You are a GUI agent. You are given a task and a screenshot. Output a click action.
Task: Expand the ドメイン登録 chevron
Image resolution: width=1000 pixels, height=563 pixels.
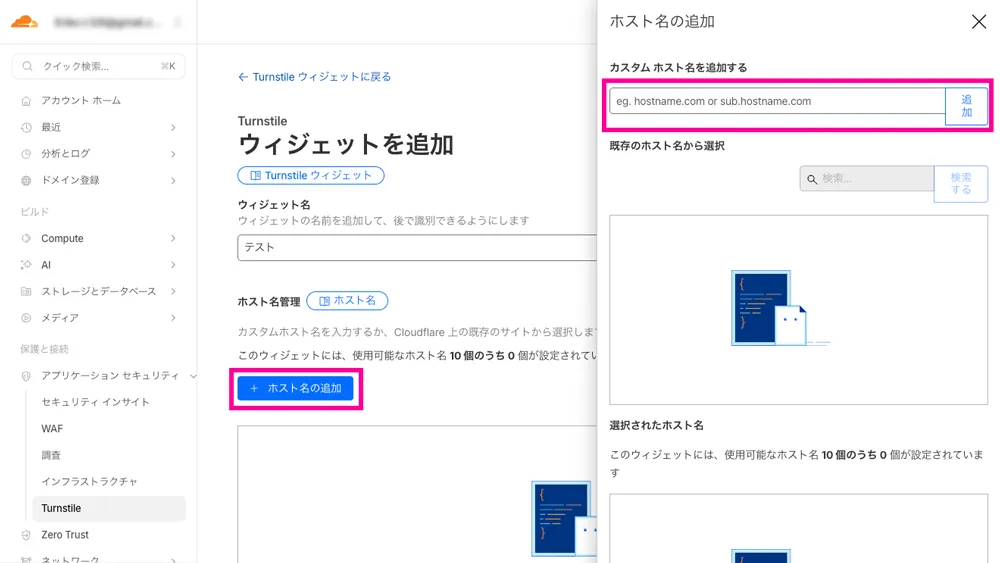point(173,180)
